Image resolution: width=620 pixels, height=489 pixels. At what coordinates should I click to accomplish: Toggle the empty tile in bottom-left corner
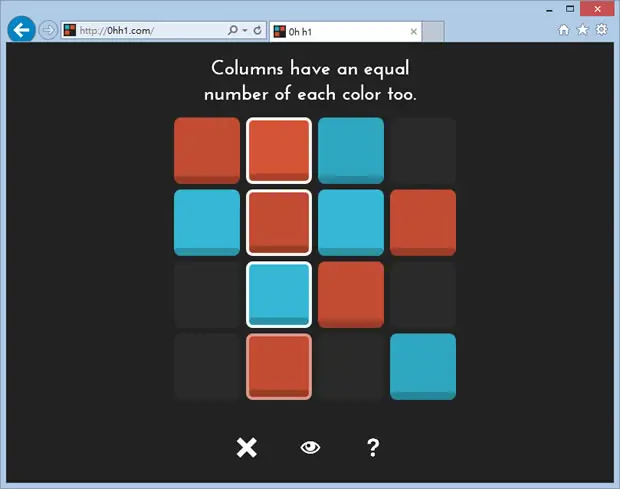click(207, 366)
